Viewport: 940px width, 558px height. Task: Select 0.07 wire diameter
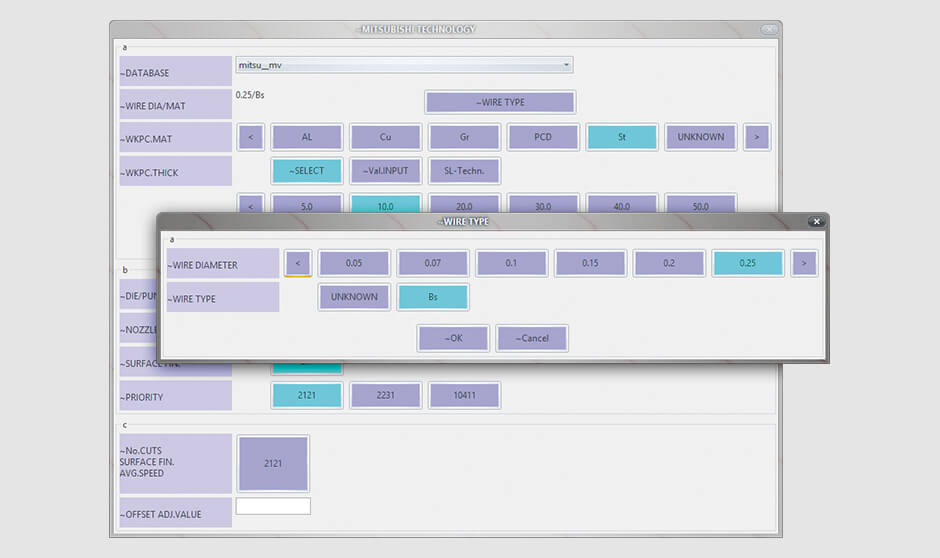433,263
